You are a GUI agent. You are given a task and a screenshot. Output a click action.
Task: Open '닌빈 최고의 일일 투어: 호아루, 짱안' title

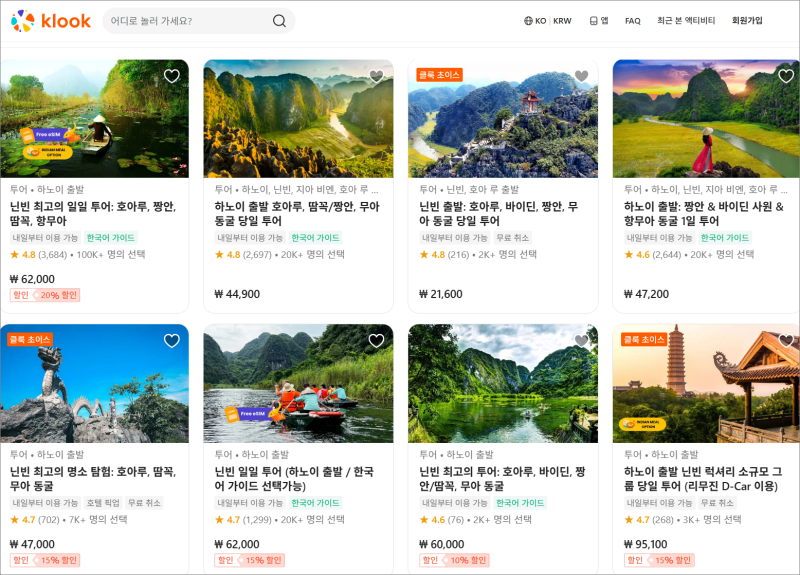tap(93, 214)
